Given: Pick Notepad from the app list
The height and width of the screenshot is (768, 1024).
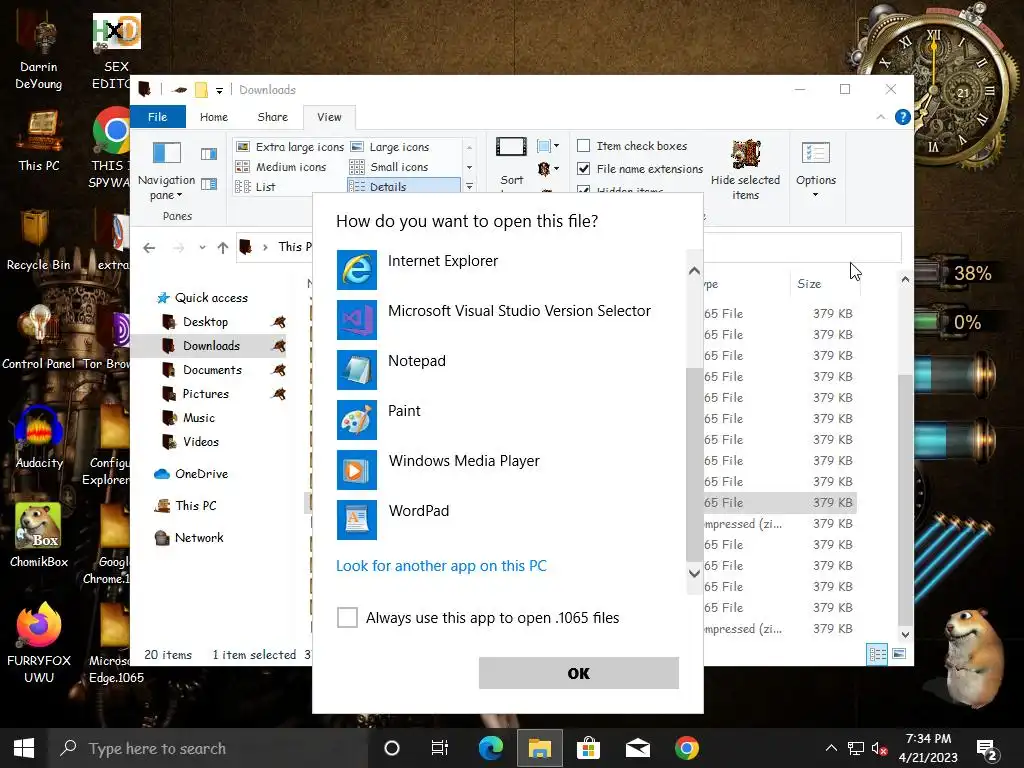Looking at the screenshot, I should [x=511, y=370].
